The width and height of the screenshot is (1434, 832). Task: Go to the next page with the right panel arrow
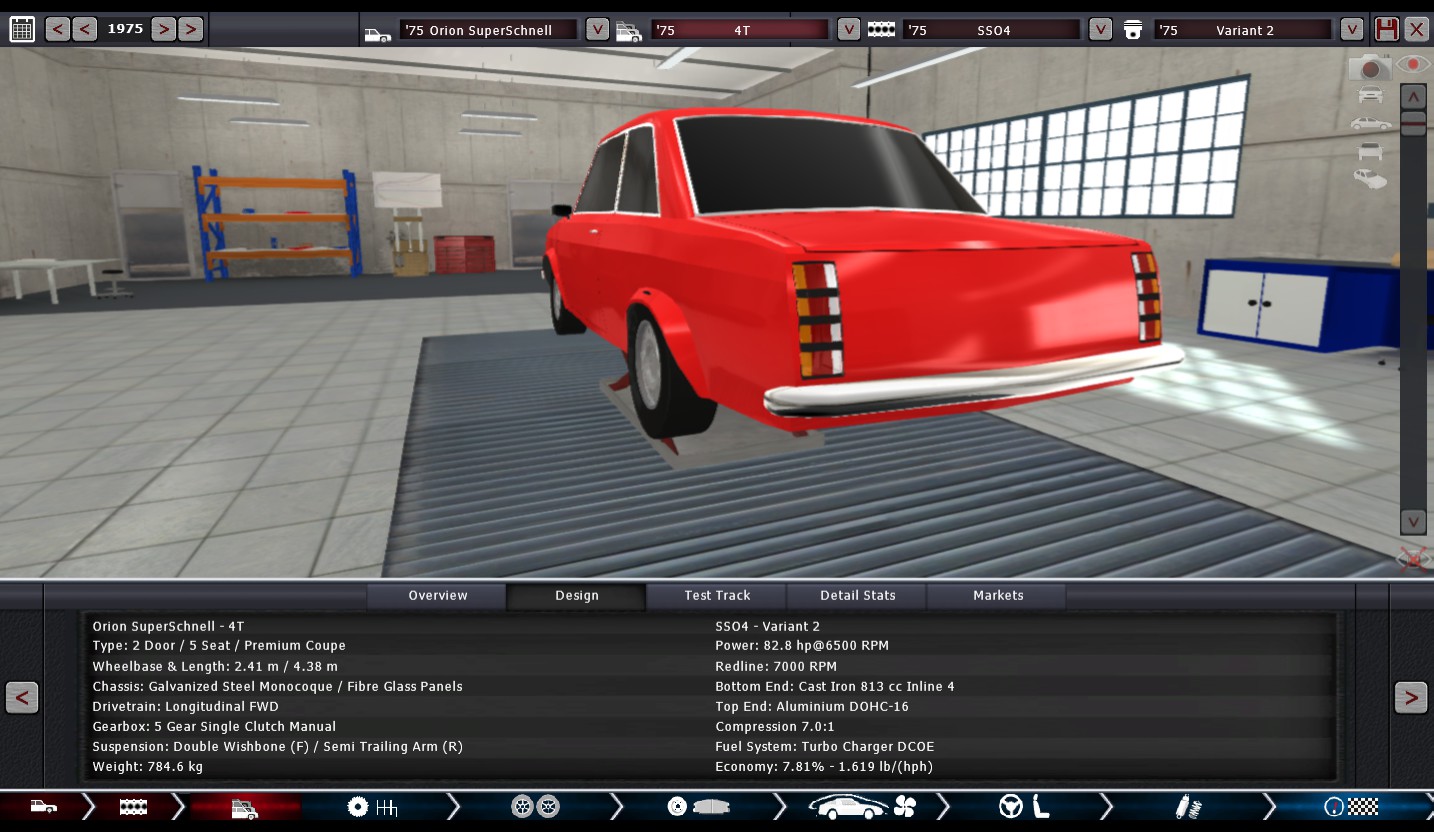(1411, 697)
